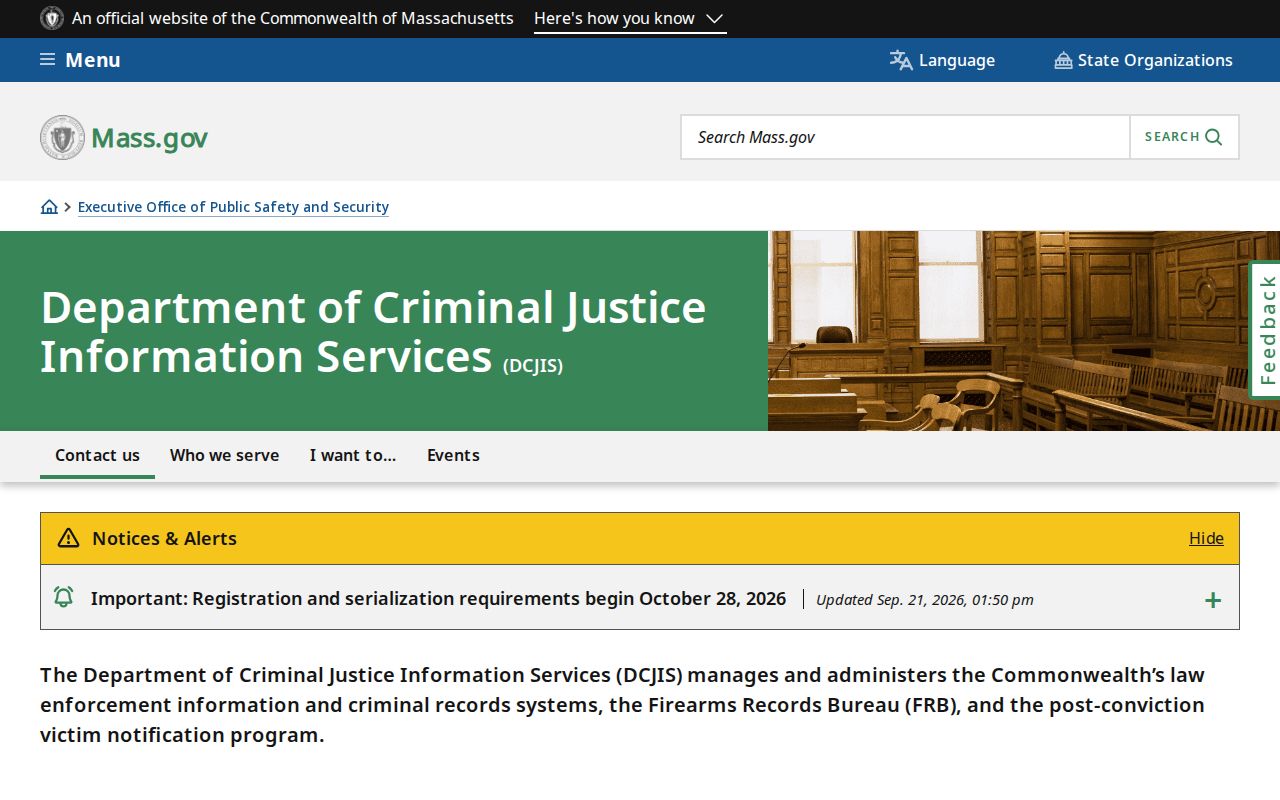Open the Who we serve tab

pyautogui.click(x=224, y=455)
